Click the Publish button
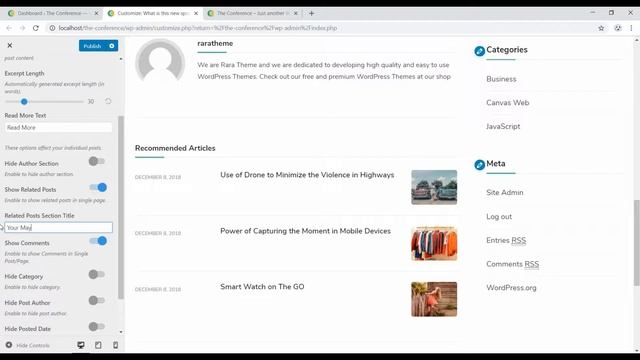 (x=93, y=46)
